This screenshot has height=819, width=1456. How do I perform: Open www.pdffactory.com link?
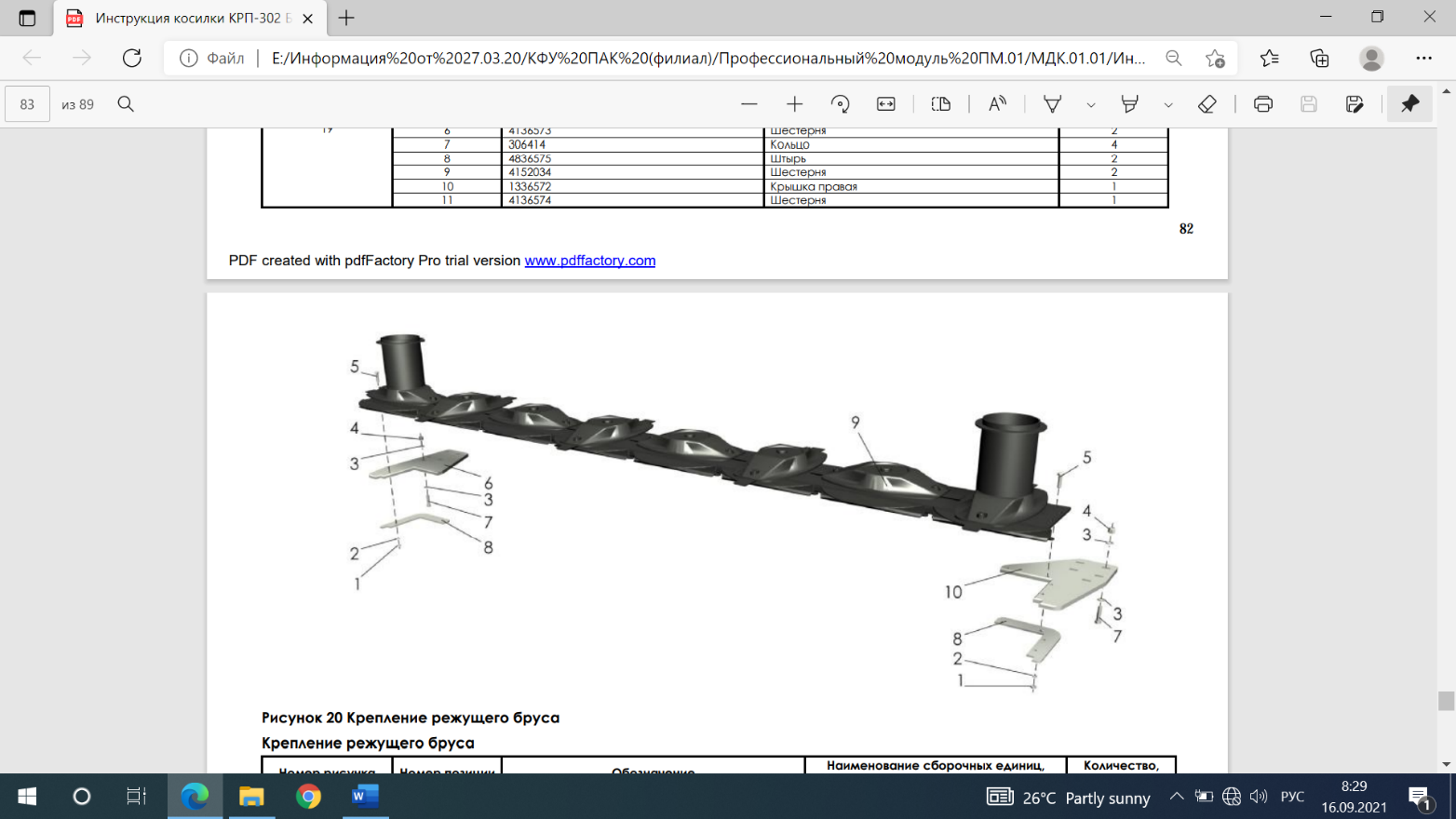click(590, 261)
